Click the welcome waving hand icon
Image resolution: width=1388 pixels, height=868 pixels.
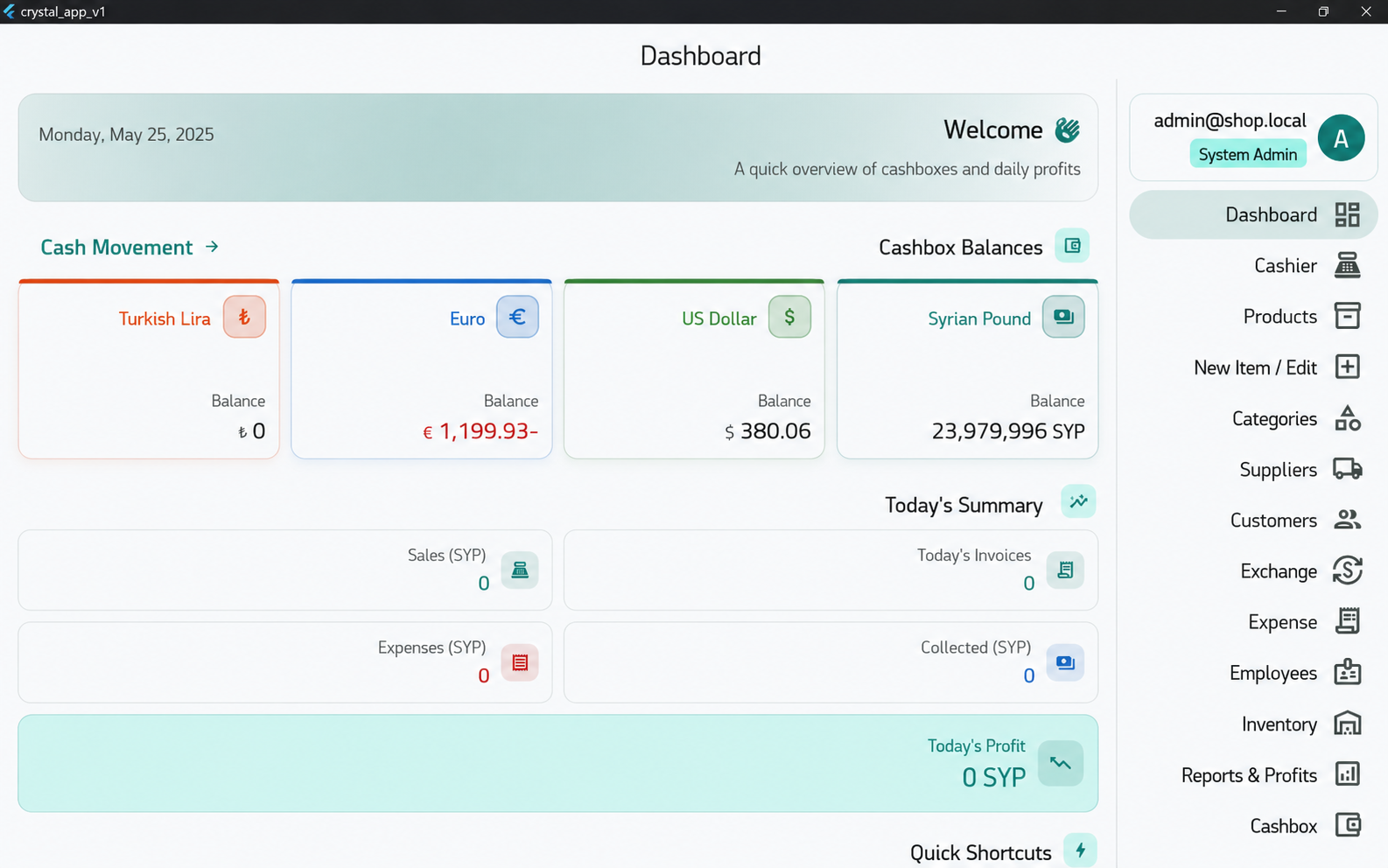(1067, 130)
